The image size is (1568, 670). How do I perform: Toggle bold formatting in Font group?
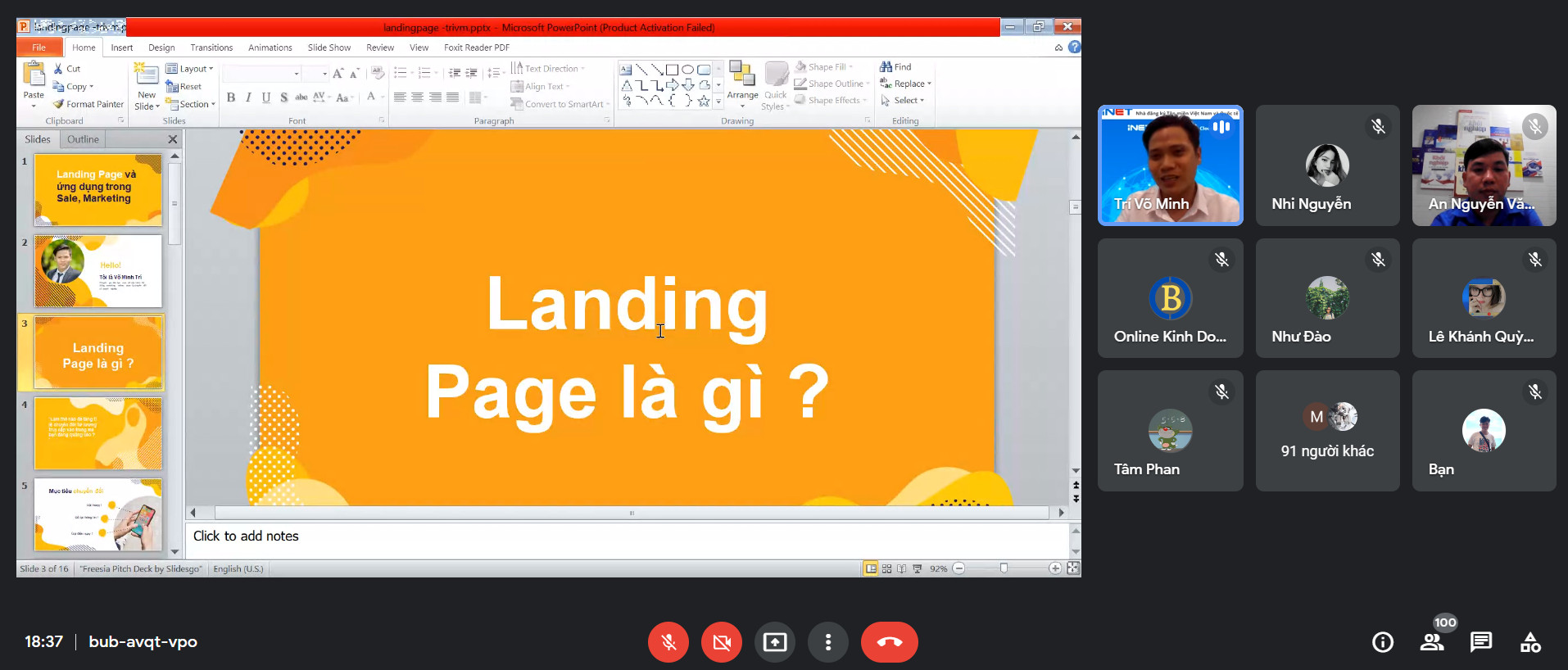pos(231,97)
